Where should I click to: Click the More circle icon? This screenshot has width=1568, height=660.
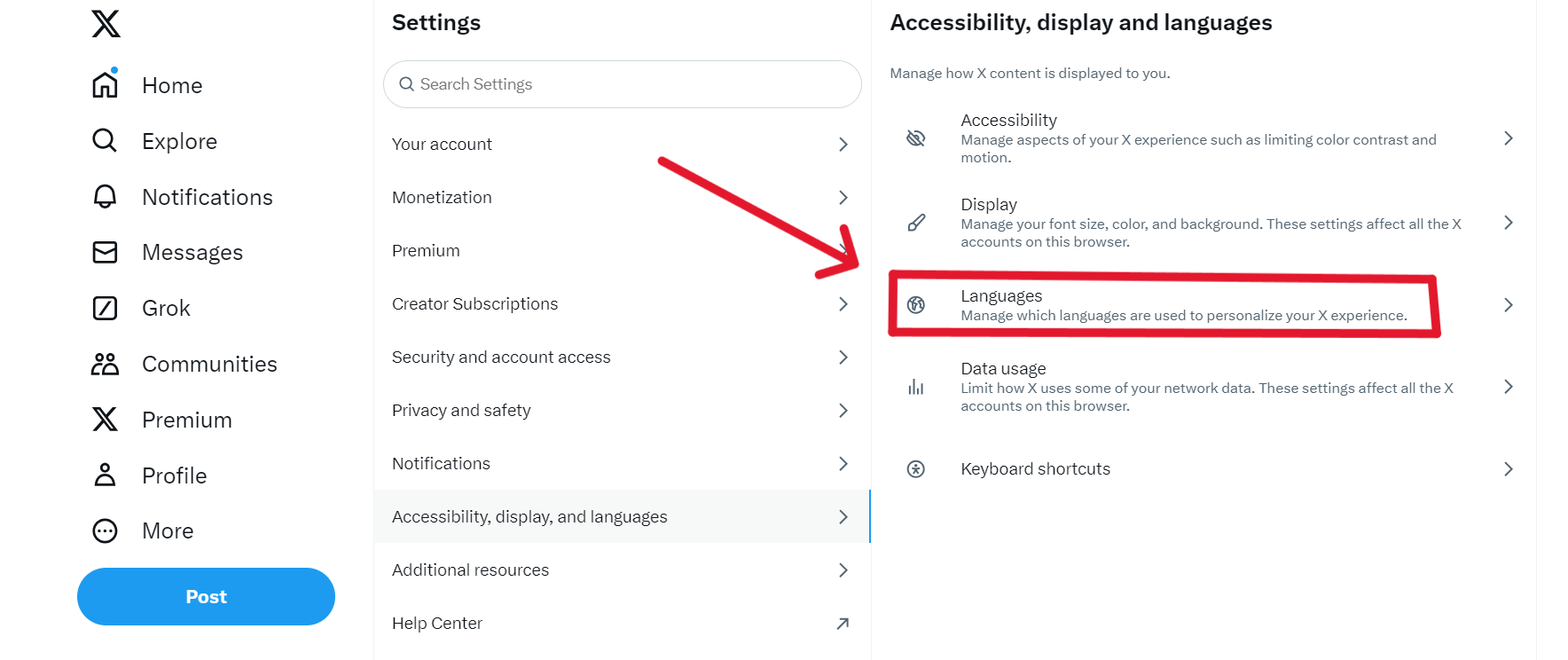(105, 530)
